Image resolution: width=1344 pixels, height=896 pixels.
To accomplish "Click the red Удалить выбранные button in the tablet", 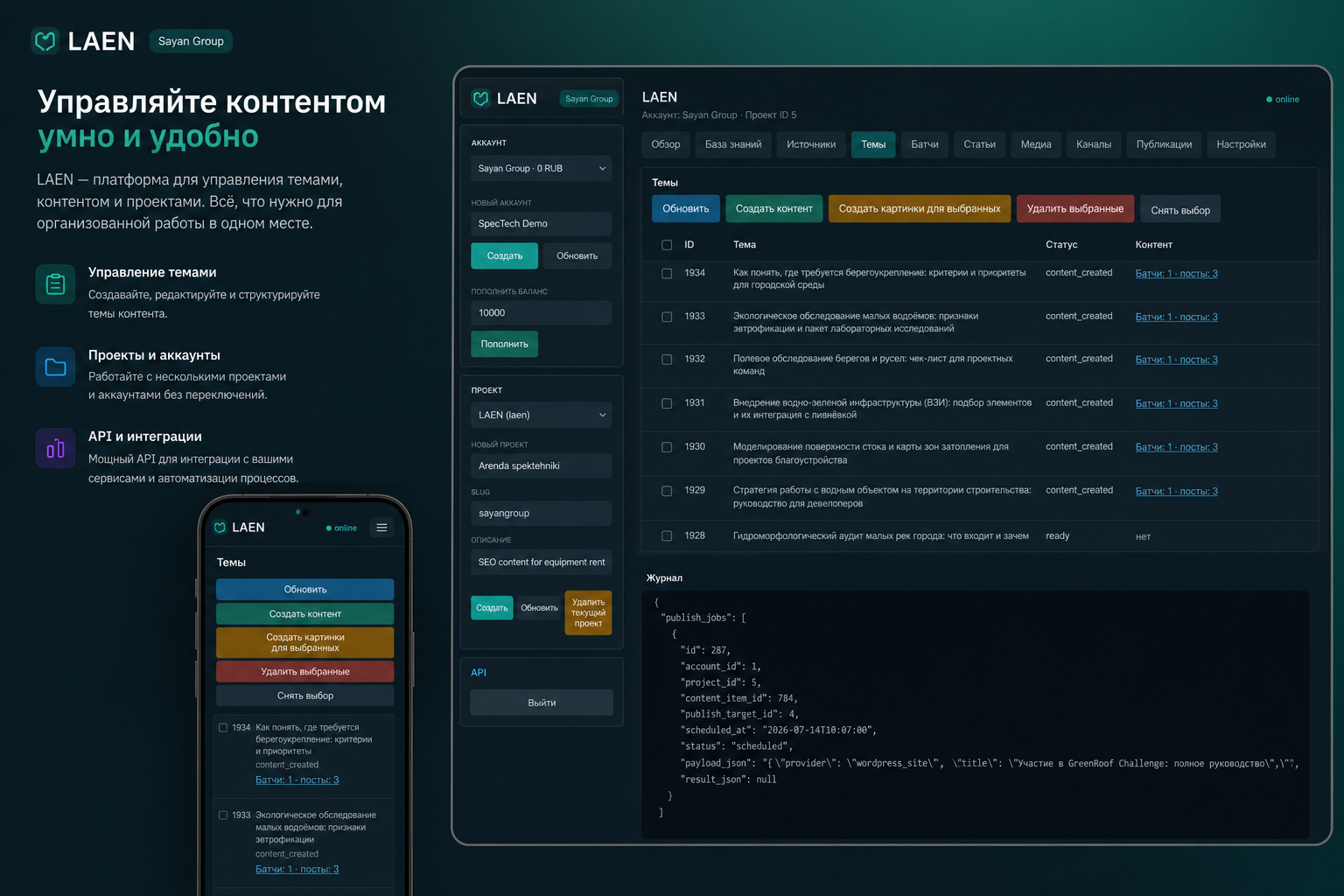I will point(1075,208).
